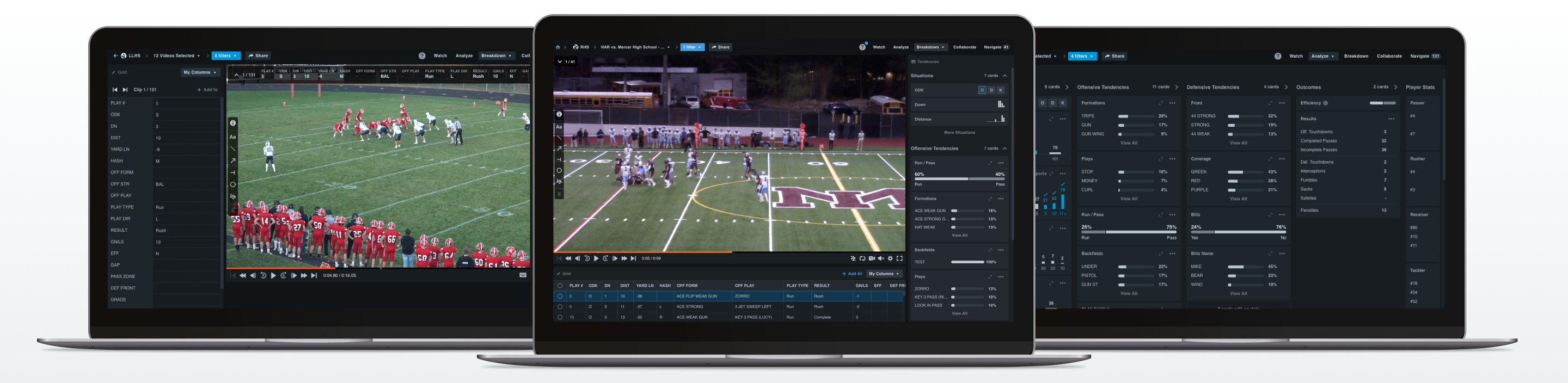Toggle the select-all circle in grid header

click(x=559, y=286)
